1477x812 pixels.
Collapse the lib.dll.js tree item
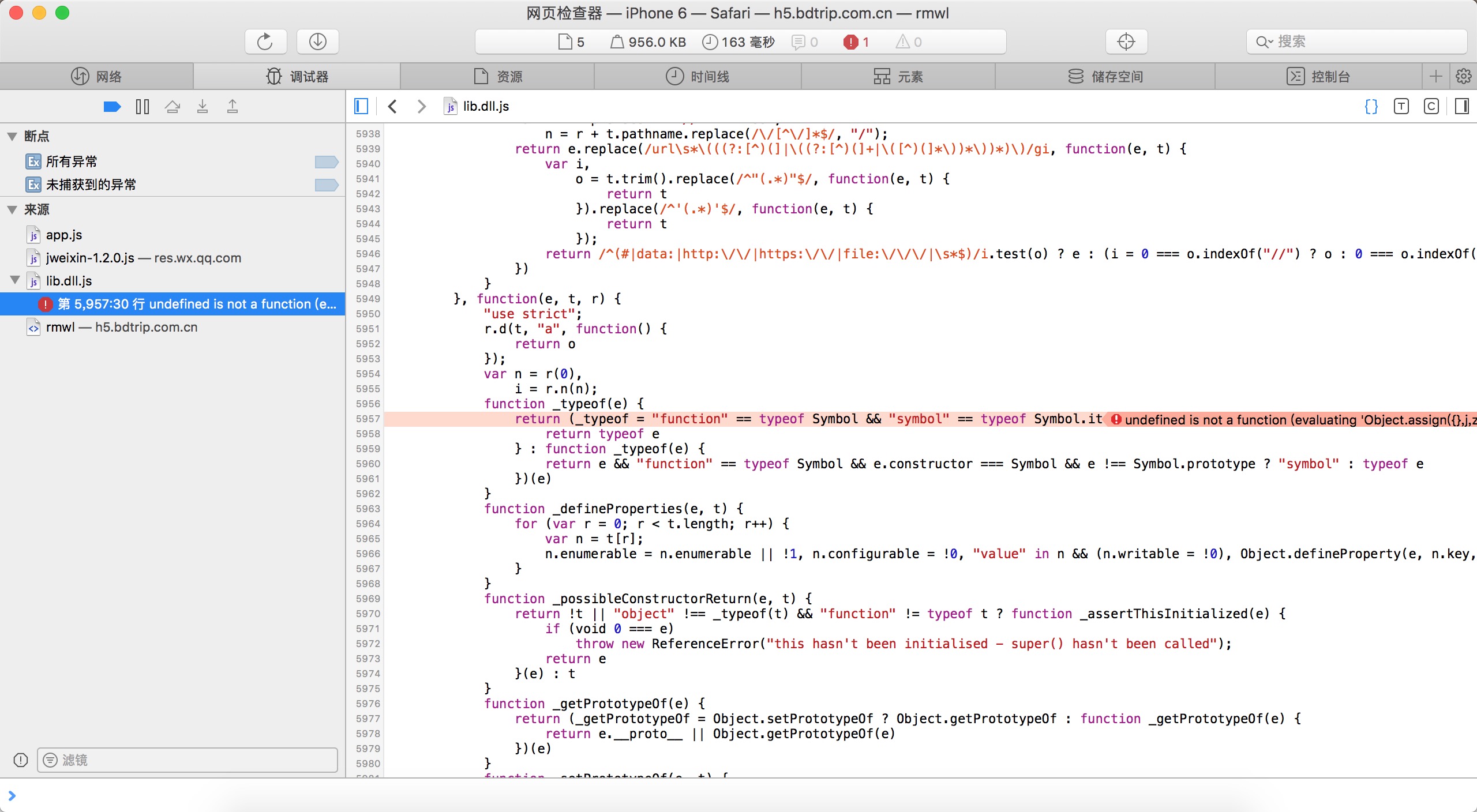[16, 280]
